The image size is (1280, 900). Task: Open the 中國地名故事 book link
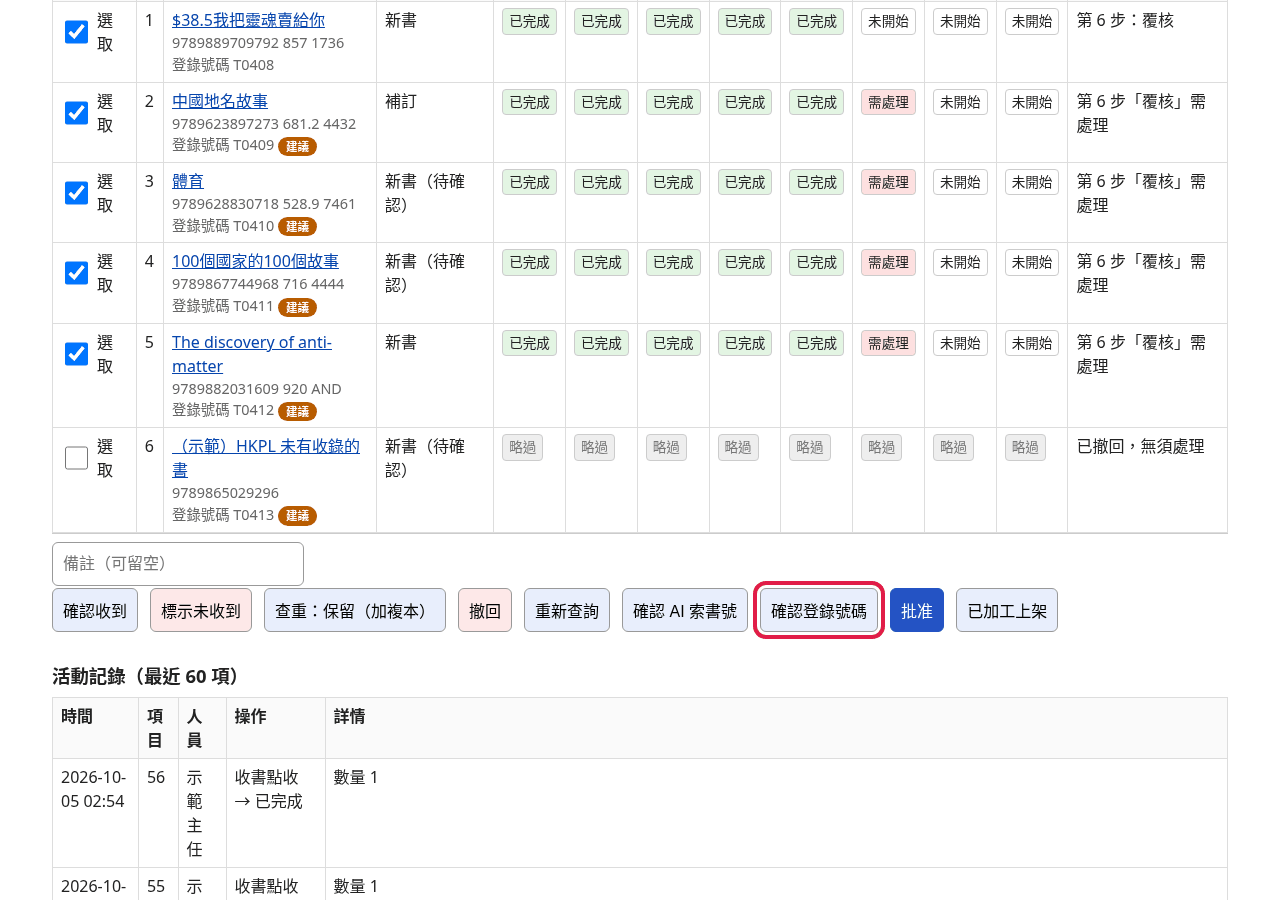pos(220,101)
